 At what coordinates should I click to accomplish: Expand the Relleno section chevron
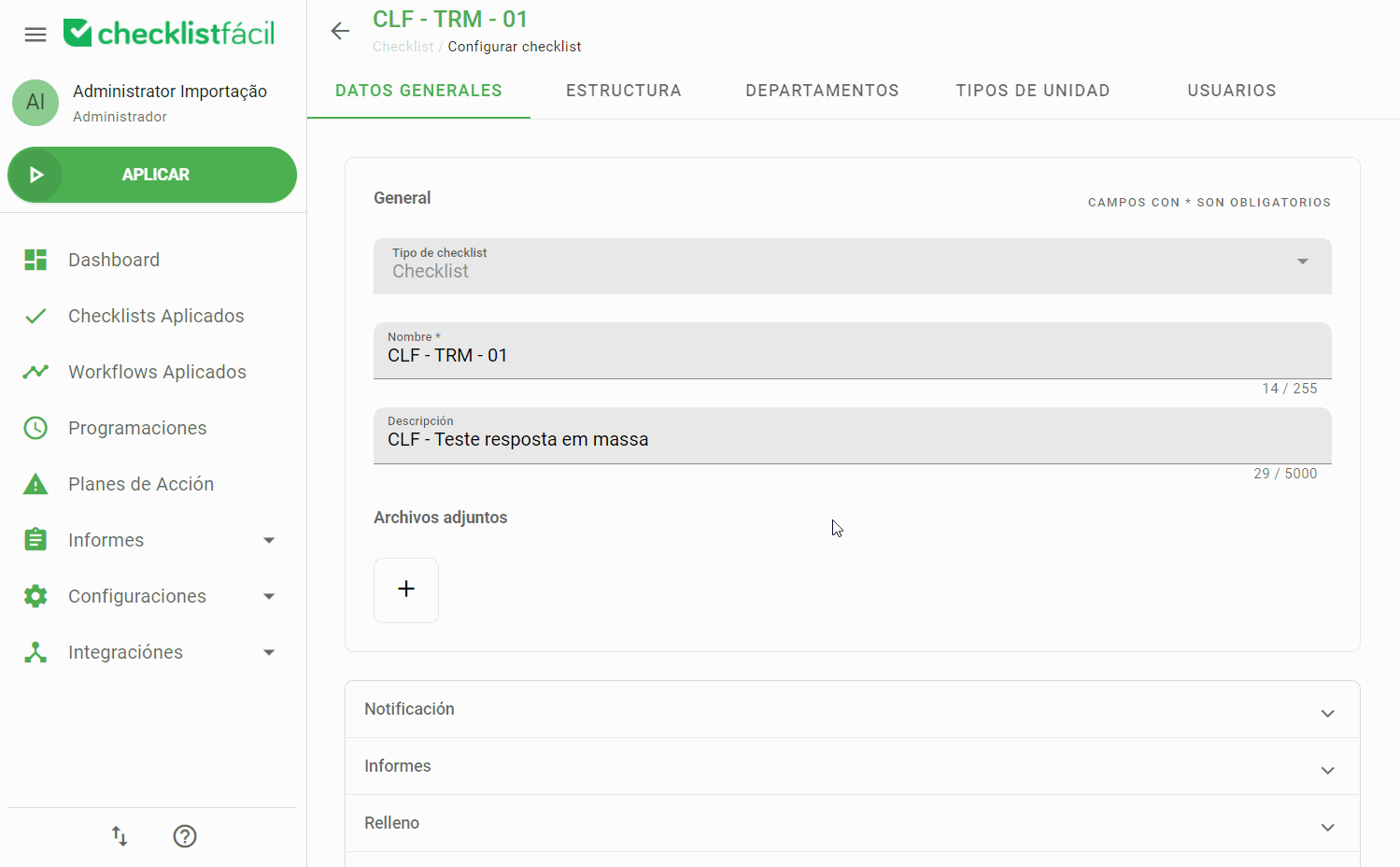pyautogui.click(x=1327, y=828)
